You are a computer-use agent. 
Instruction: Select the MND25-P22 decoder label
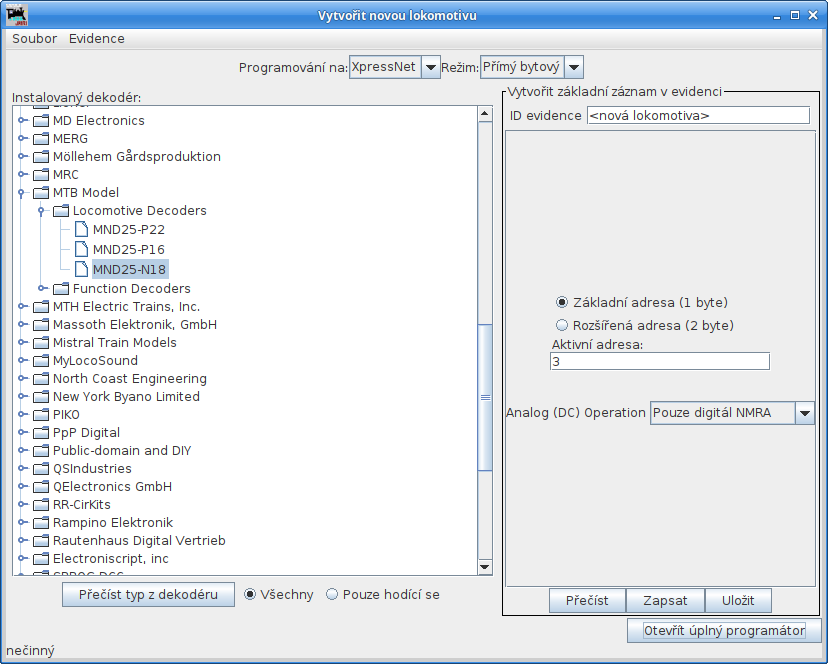(x=129, y=230)
